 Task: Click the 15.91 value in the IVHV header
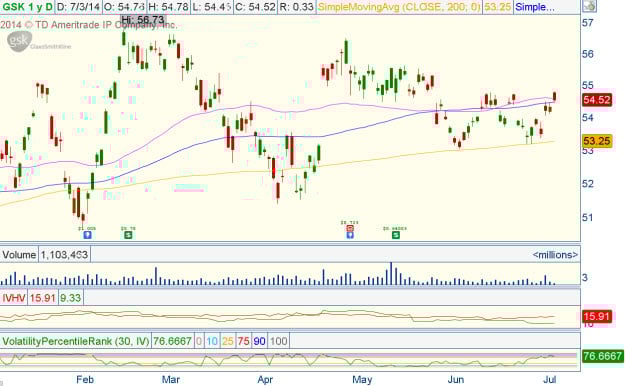(42, 298)
